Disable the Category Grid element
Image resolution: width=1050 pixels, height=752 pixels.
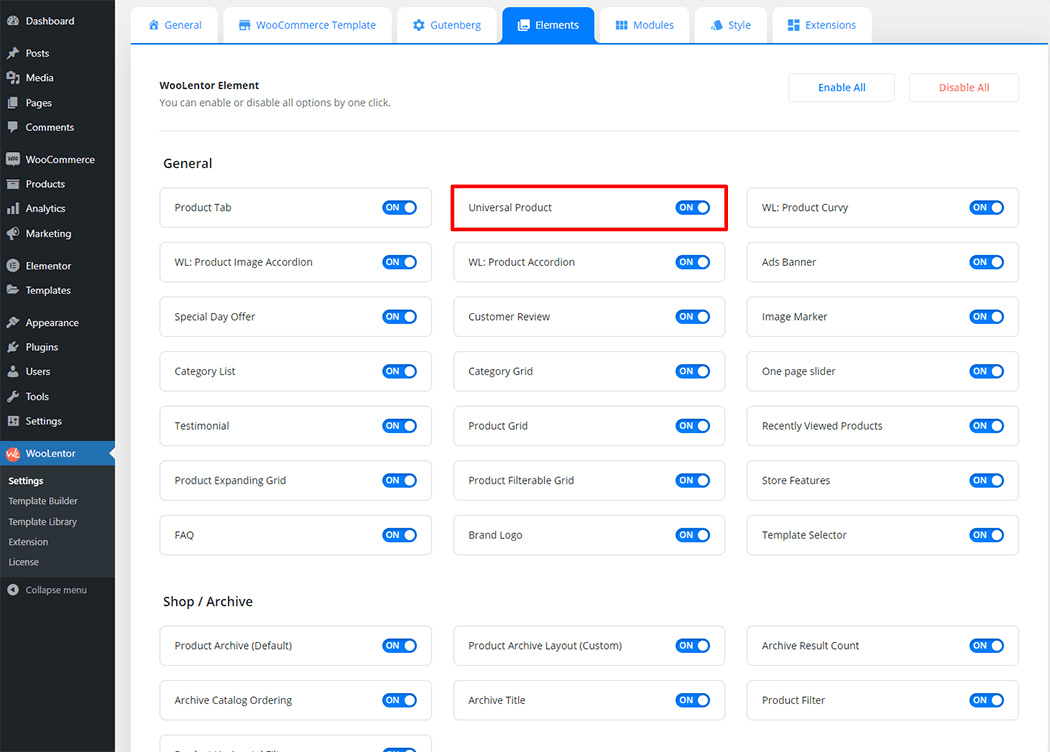pos(692,372)
